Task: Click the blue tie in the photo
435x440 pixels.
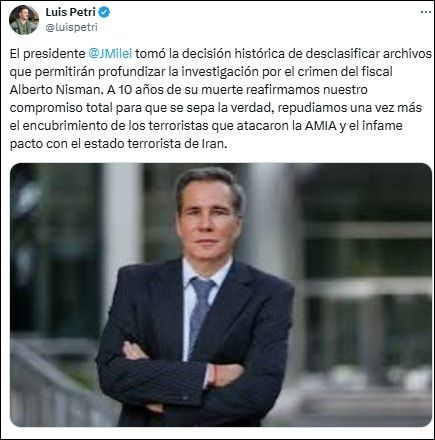Action: click(201, 313)
